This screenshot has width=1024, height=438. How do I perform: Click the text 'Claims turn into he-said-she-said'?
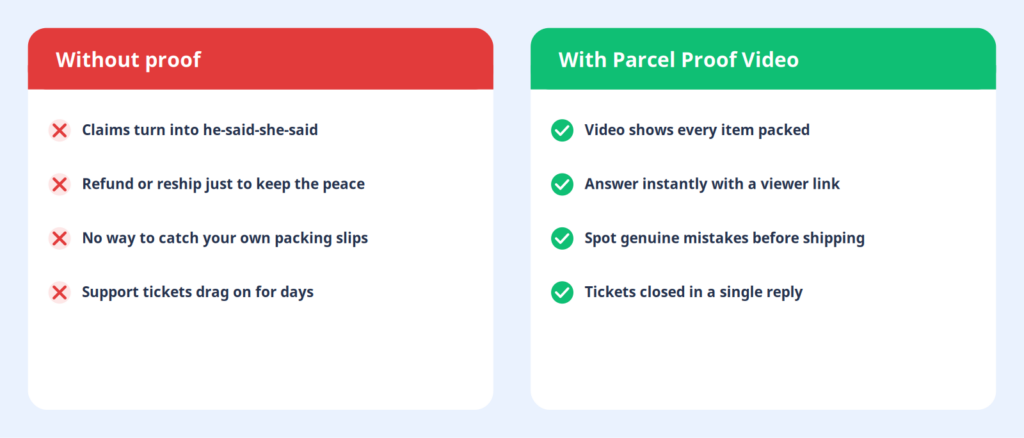click(x=200, y=130)
